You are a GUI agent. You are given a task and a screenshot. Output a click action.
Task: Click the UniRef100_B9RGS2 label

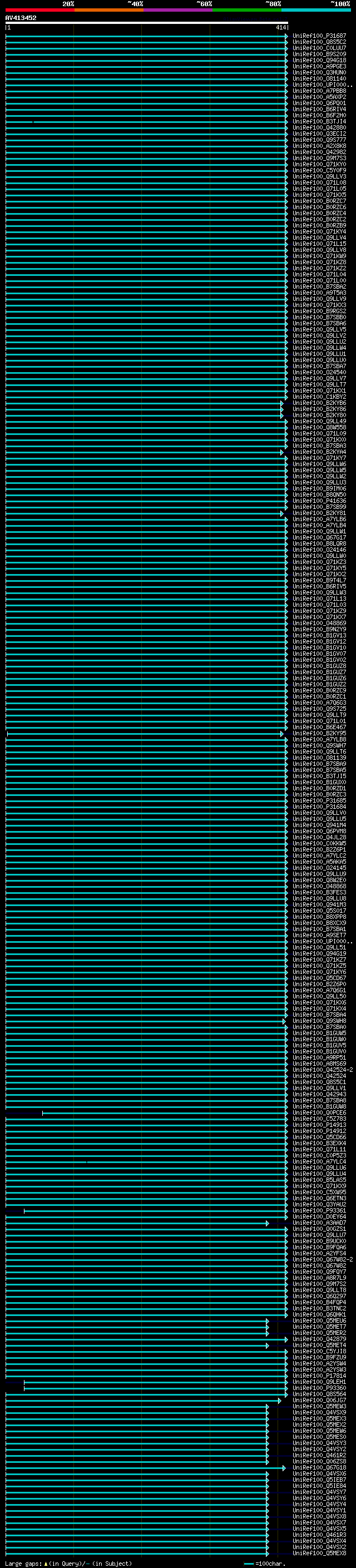click(319, 311)
